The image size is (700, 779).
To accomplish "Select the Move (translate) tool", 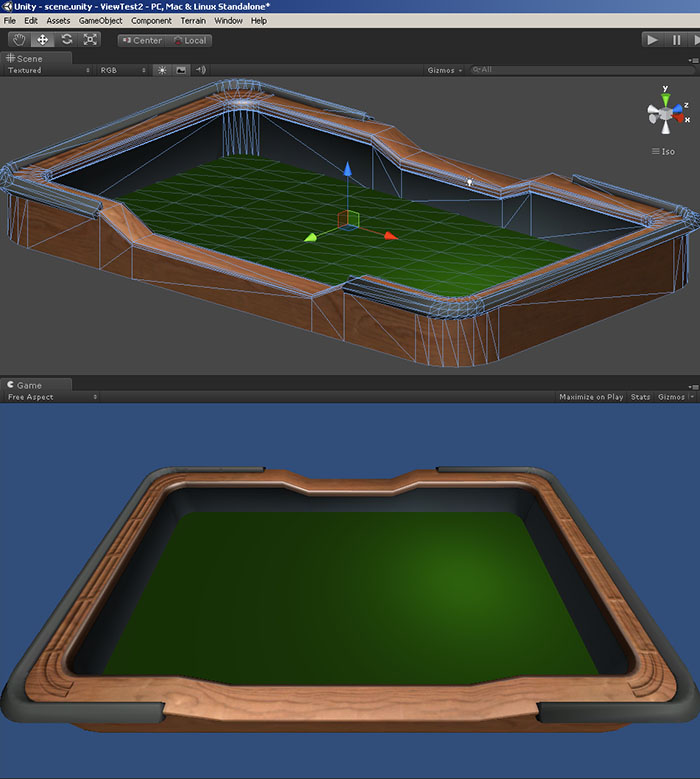I will click(43, 40).
